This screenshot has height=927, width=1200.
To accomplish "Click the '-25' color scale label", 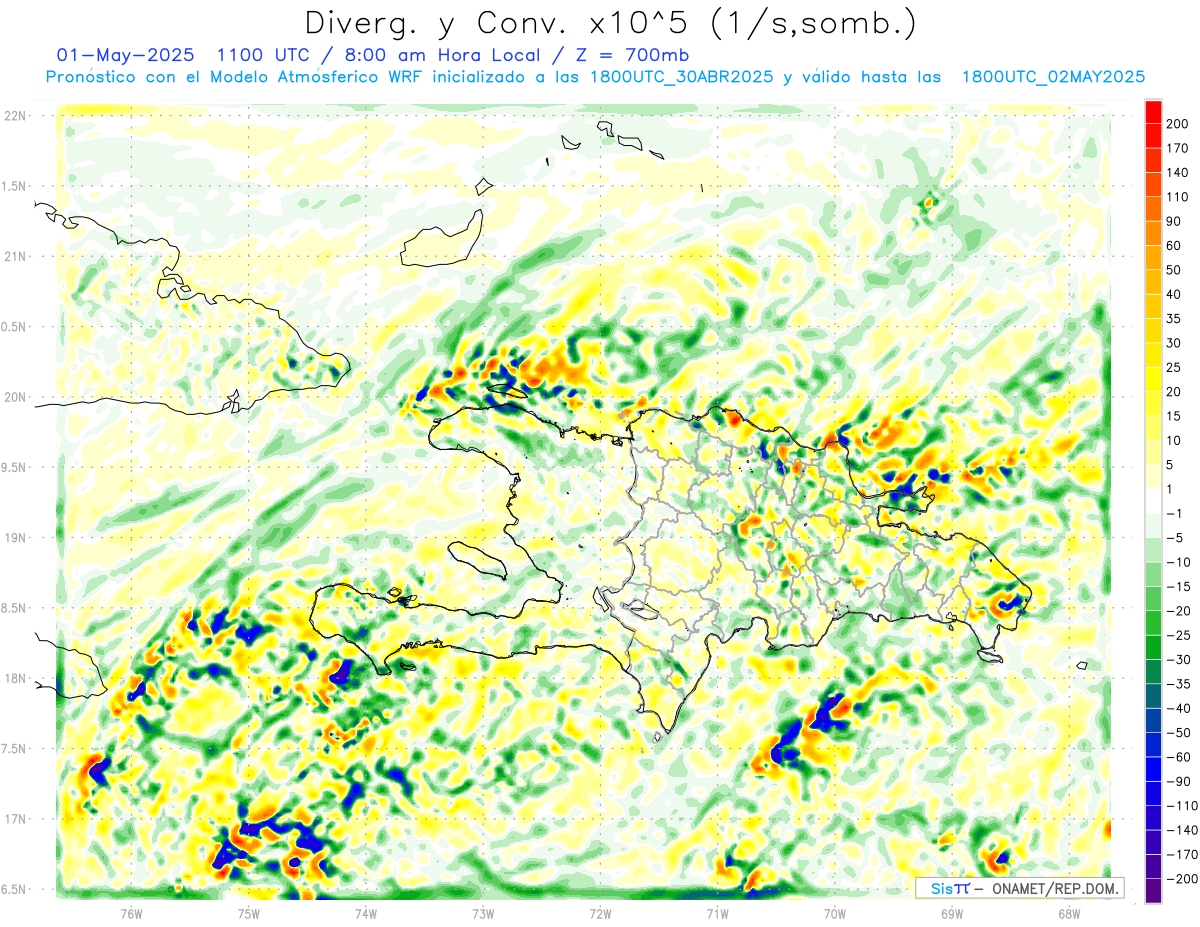I will click(1180, 635).
